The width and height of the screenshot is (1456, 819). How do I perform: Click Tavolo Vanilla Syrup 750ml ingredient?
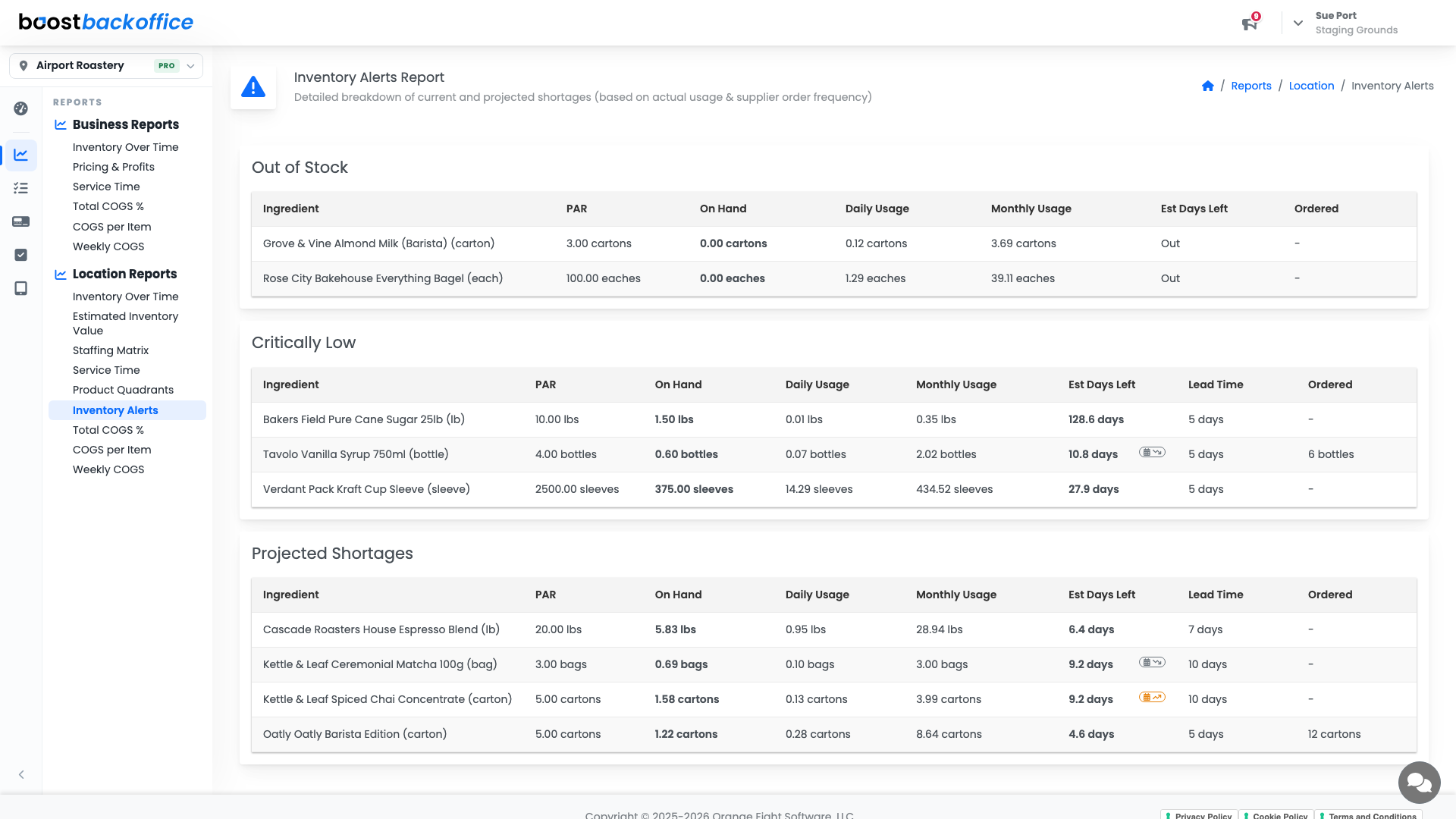[x=356, y=454]
